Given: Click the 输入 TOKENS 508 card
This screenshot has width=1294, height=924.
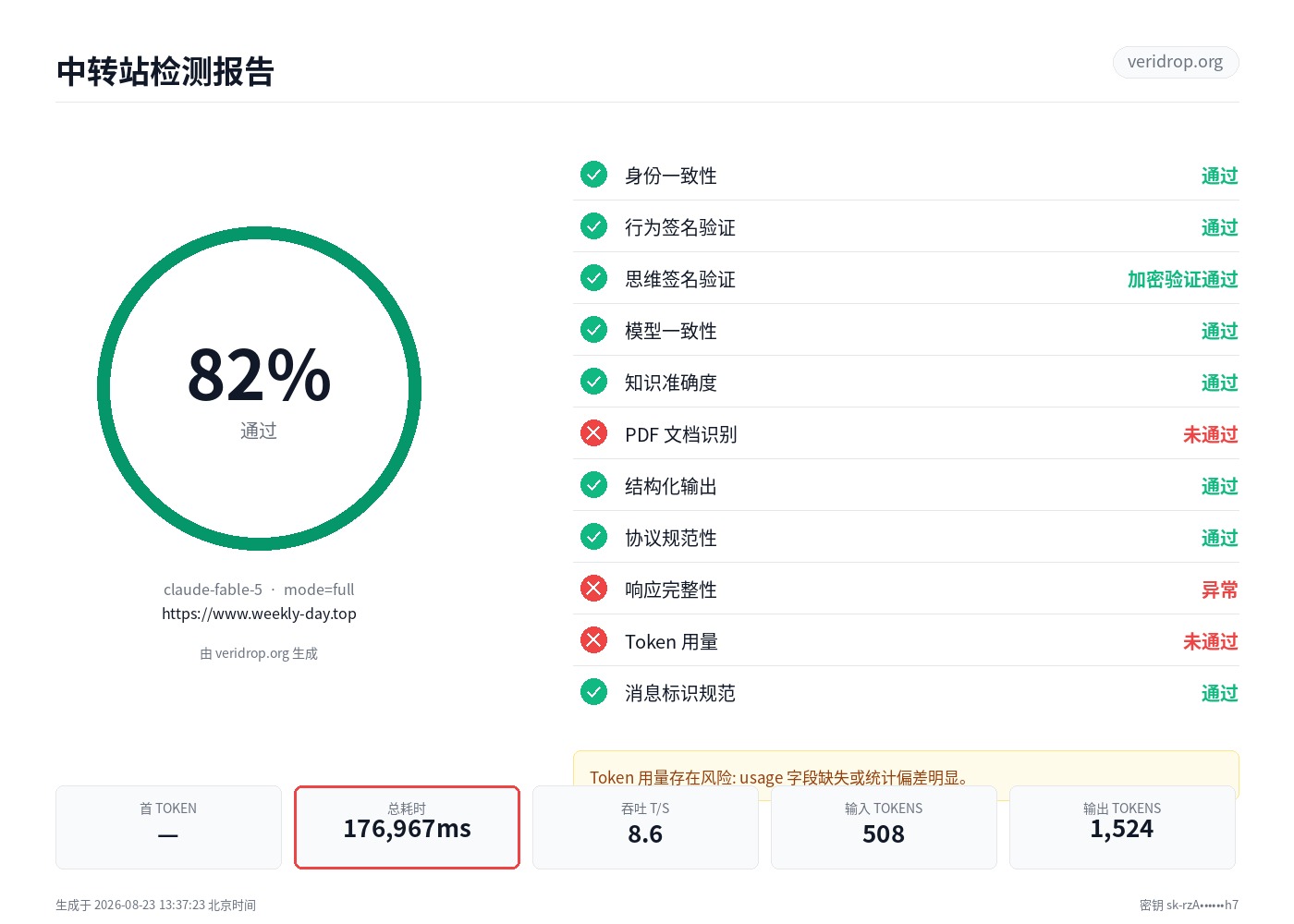Looking at the screenshot, I should pos(884,827).
